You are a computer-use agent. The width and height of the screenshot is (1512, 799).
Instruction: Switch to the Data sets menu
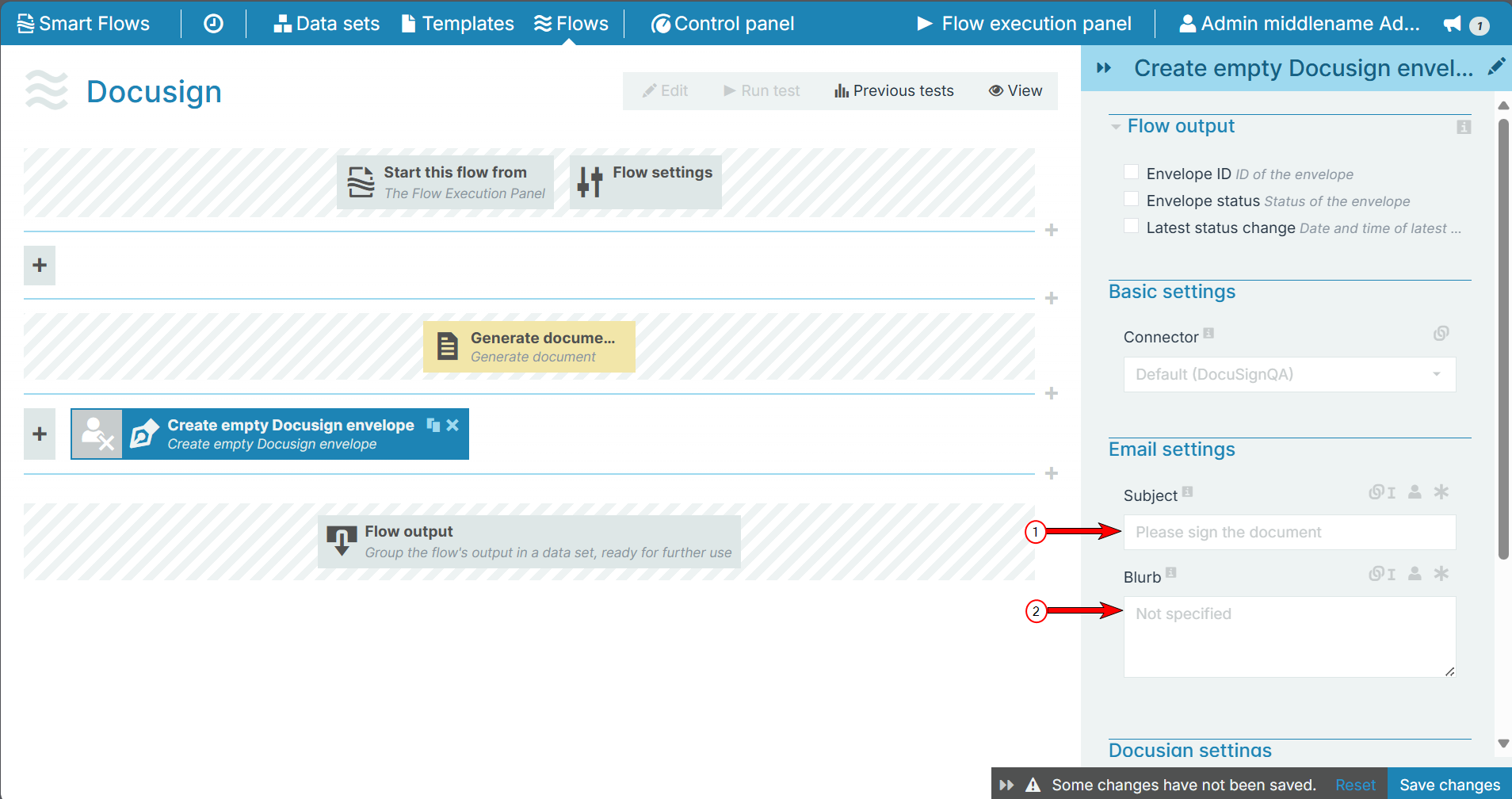click(x=326, y=23)
